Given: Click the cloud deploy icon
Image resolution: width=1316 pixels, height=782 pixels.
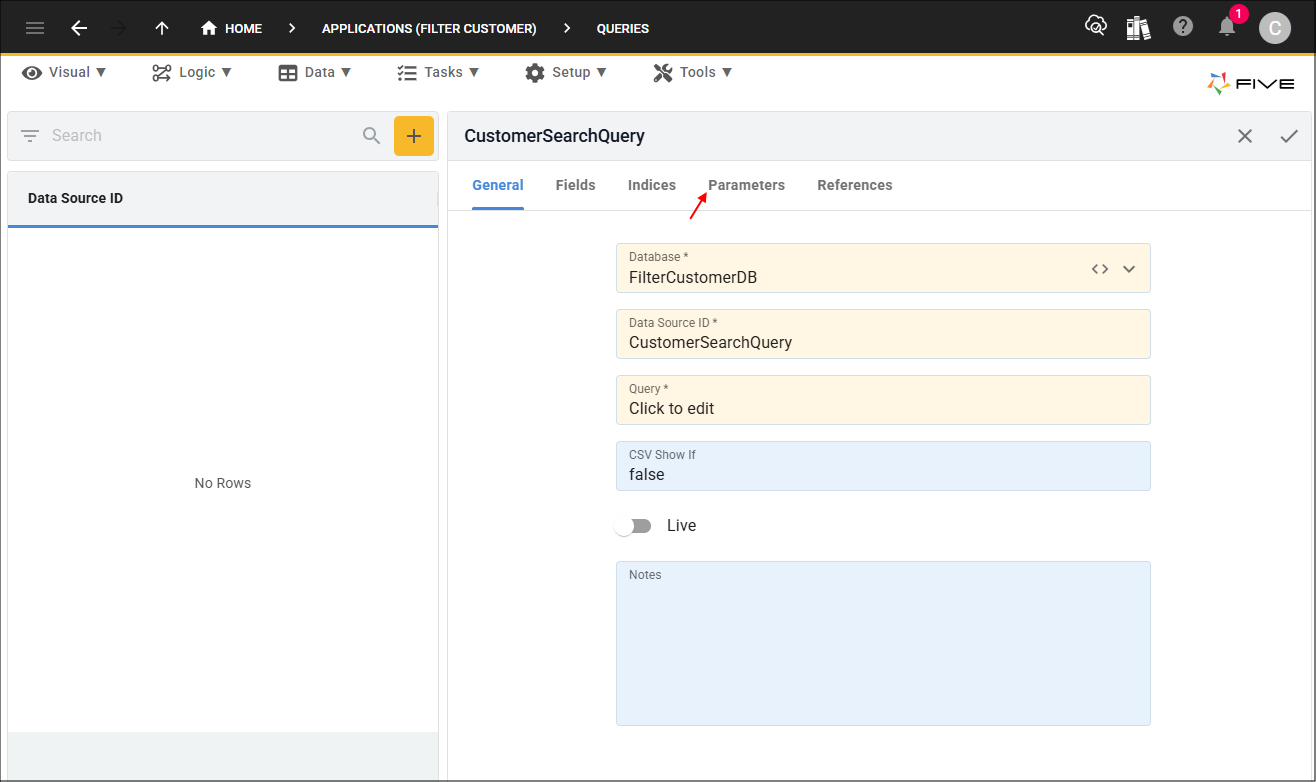Looking at the screenshot, I should point(1096,27).
